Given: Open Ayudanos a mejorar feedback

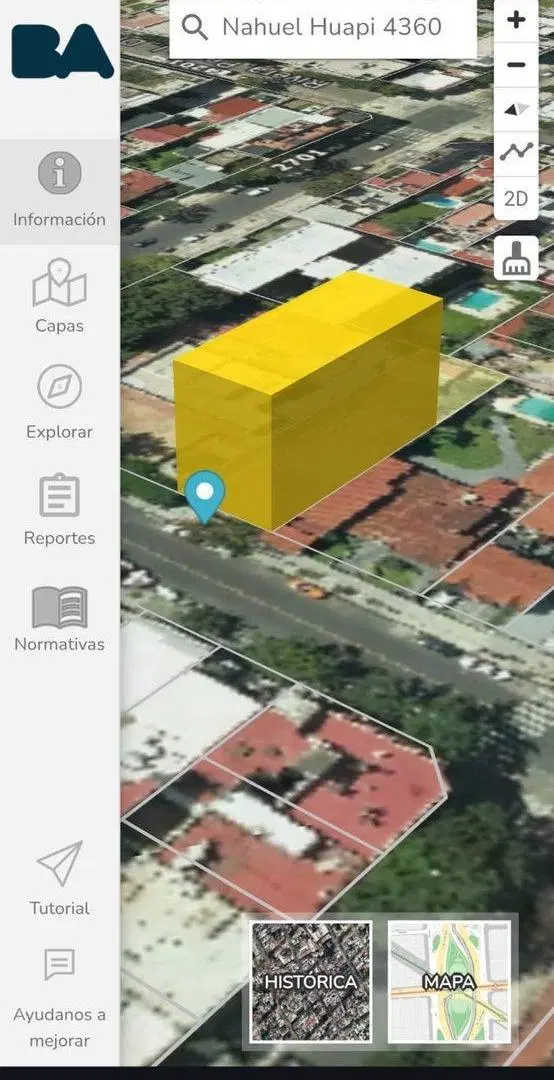Looking at the screenshot, I should point(59,997).
